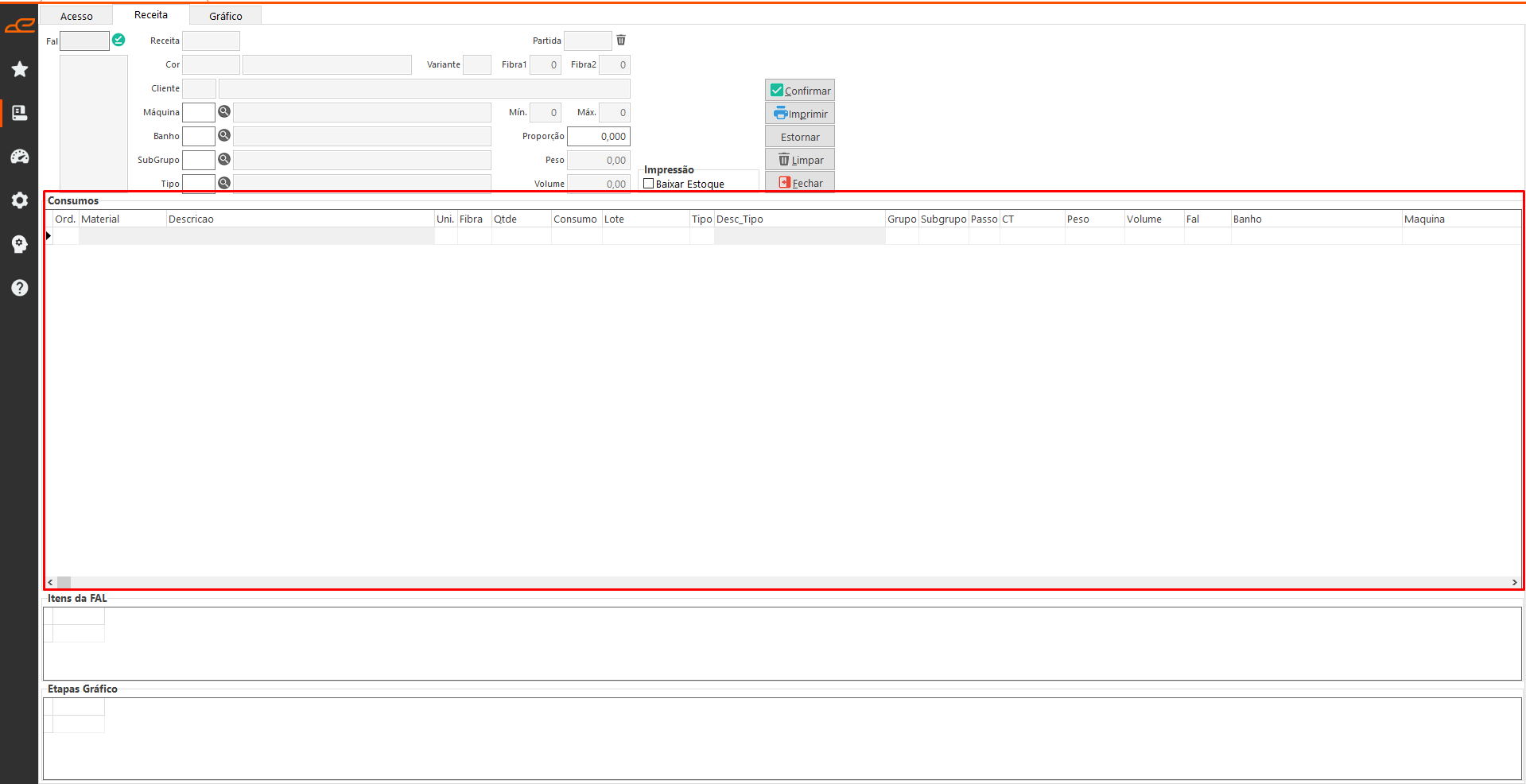Click trash icon next to Partida field
Viewport: 1526px width, 784px height.
(x=621, y=40)
